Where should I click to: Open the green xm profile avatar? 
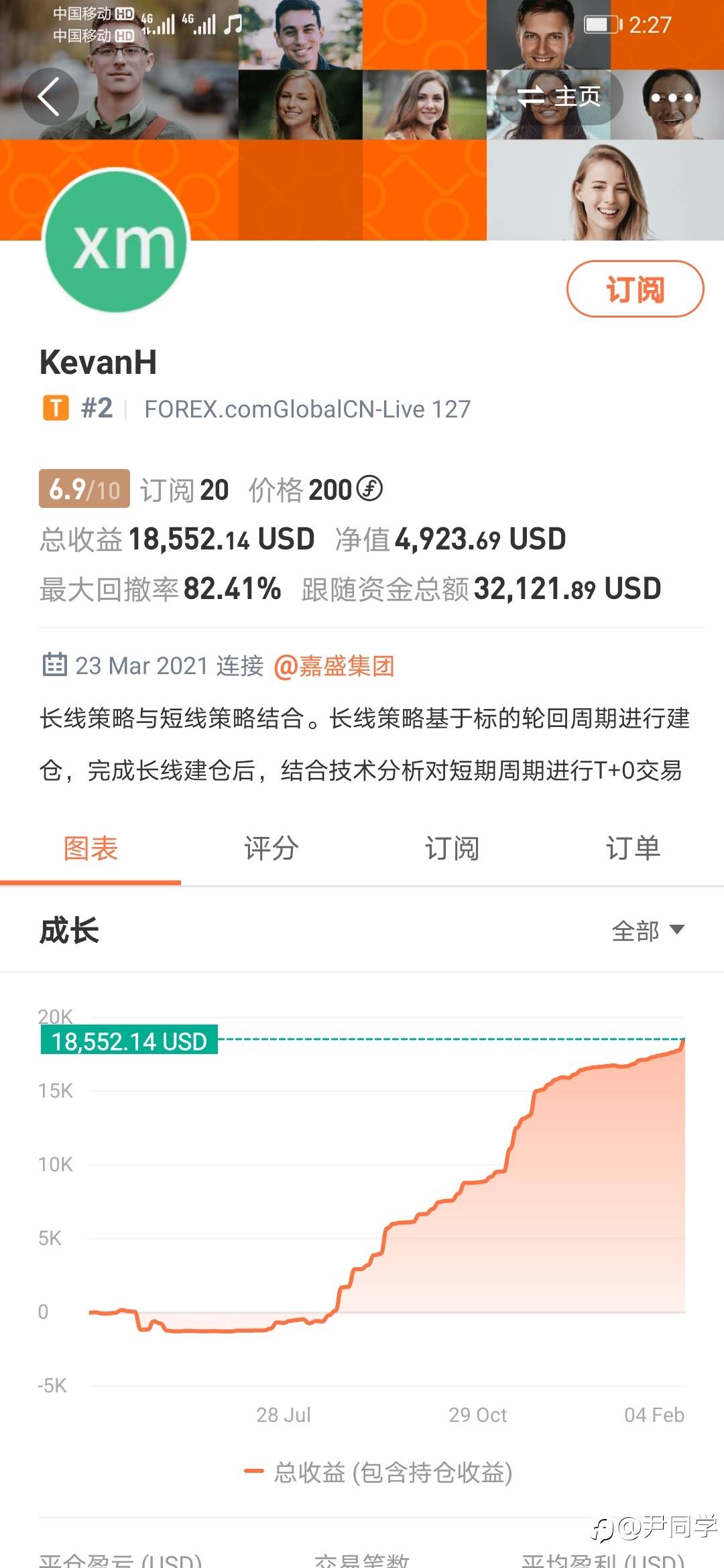(117, 241)
